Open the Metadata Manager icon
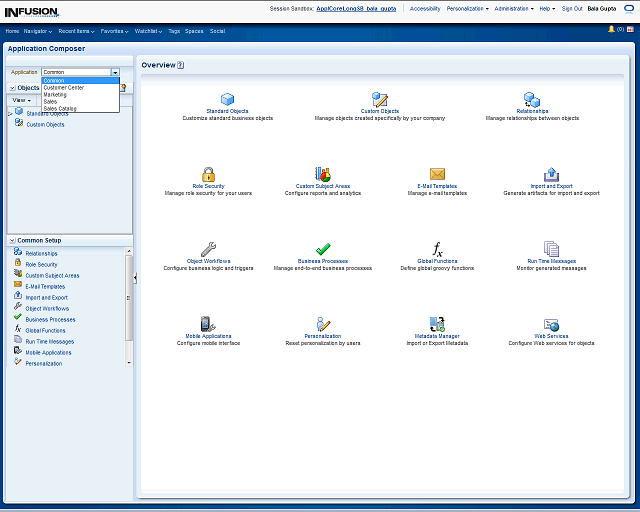640x512 pixels. tap(437, 324)
